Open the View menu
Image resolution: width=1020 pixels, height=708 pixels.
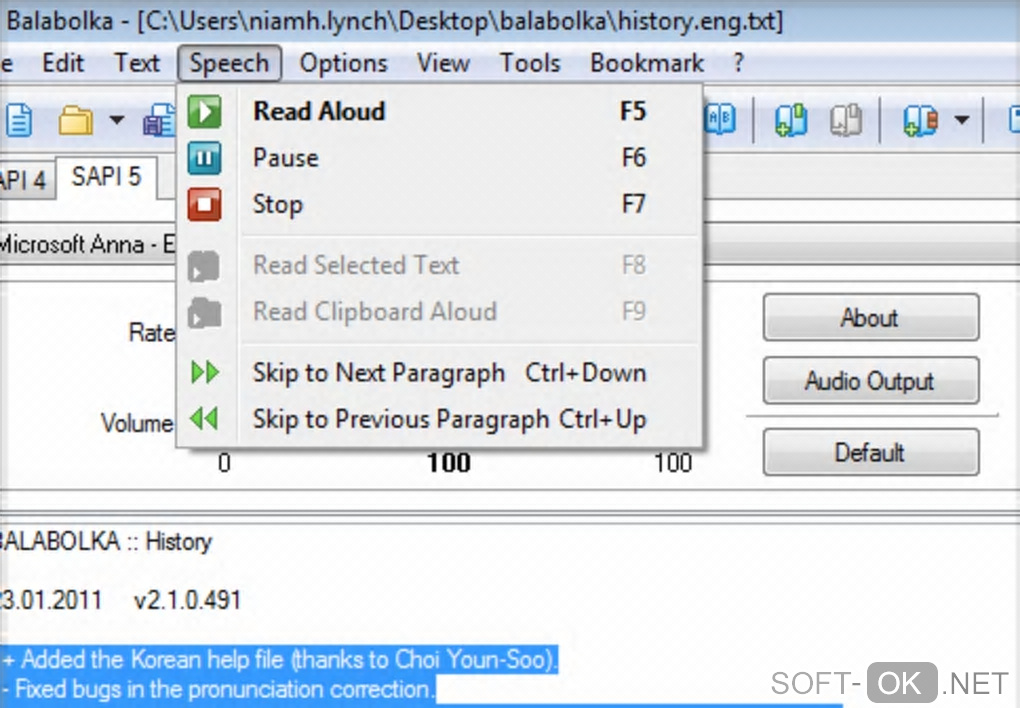443,63
